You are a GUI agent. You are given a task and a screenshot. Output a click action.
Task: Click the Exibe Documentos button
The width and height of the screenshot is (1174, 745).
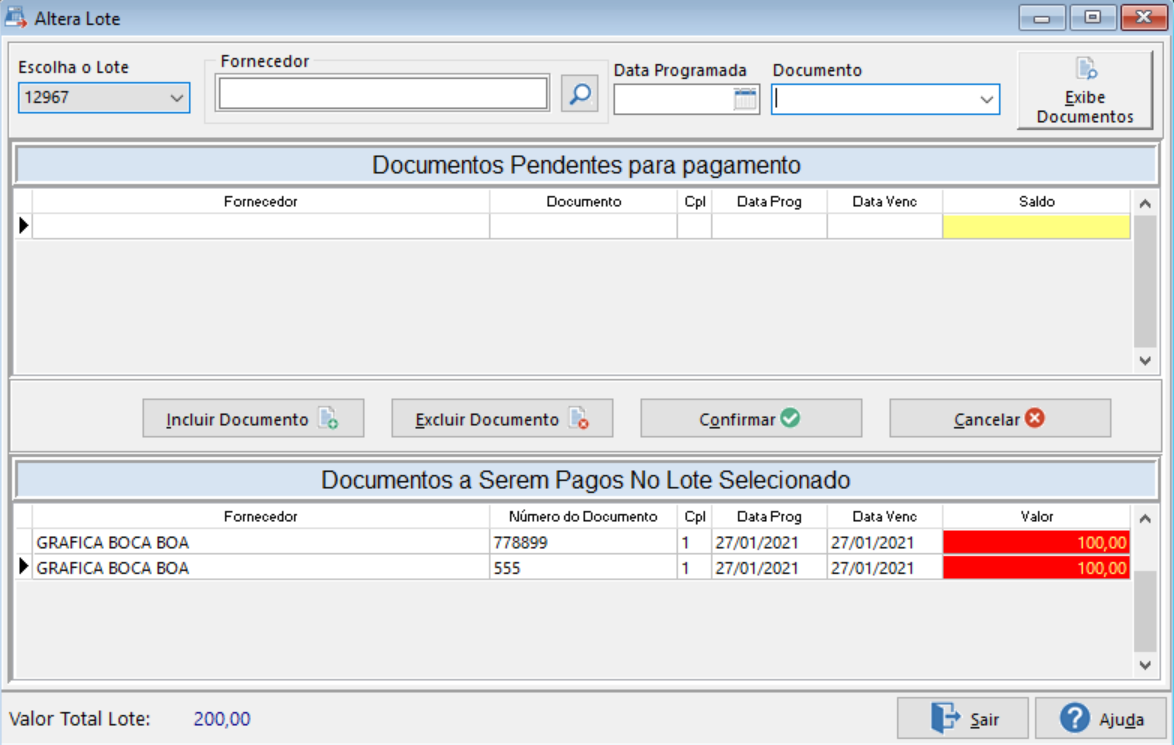click(x=1084, y=91)
